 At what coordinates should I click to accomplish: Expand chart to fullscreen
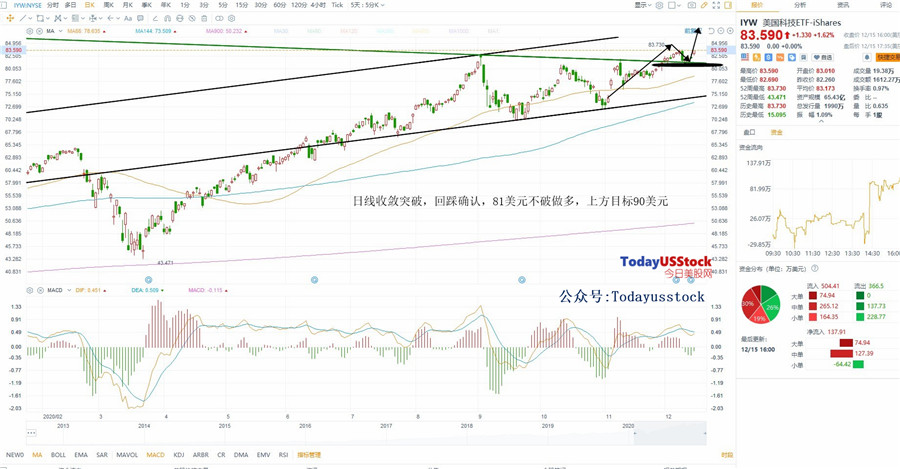click(x=716, y=5)
